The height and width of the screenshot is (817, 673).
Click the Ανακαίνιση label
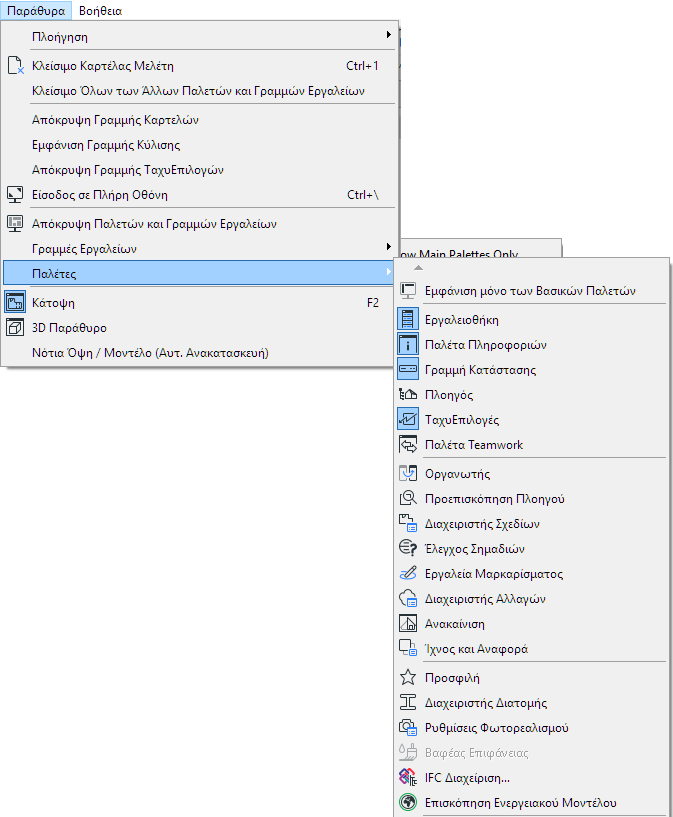(x=454, y=624)
